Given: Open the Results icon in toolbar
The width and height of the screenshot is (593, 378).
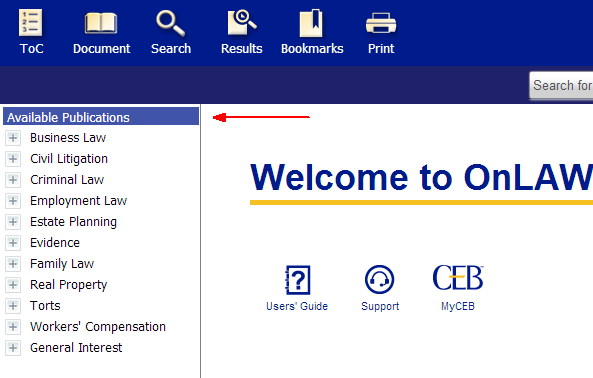Looking at the screenshot, I should coord(242,23).
